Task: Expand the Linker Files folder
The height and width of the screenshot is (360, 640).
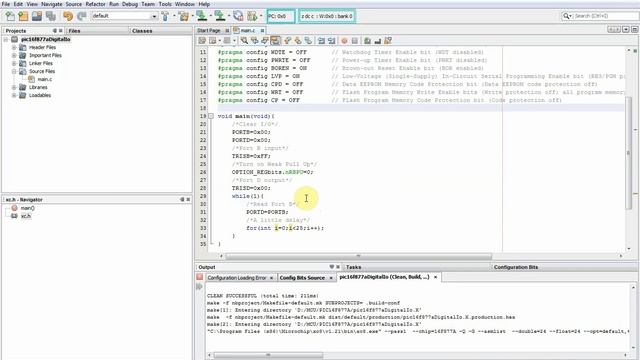Action: coord(14,63)
